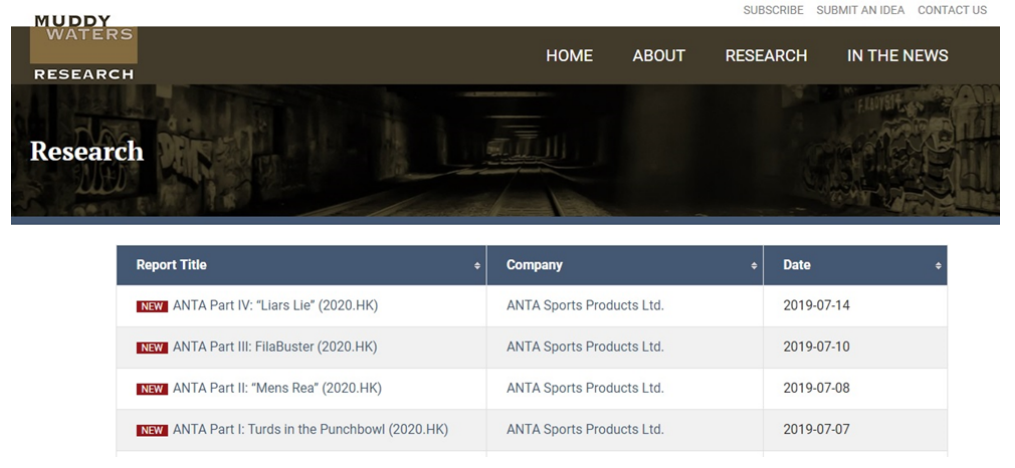Click the CONTACT US link

point(952,10)
